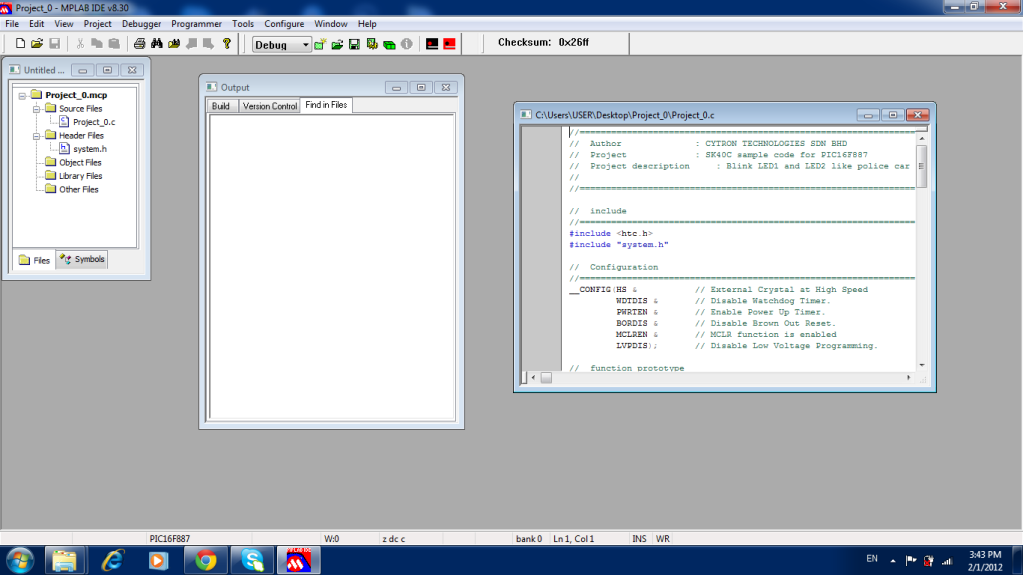Image resolution: width=1023 pixels, height=575 pixels.
Task: Click the New Project icon
Action: pos(320,44)
